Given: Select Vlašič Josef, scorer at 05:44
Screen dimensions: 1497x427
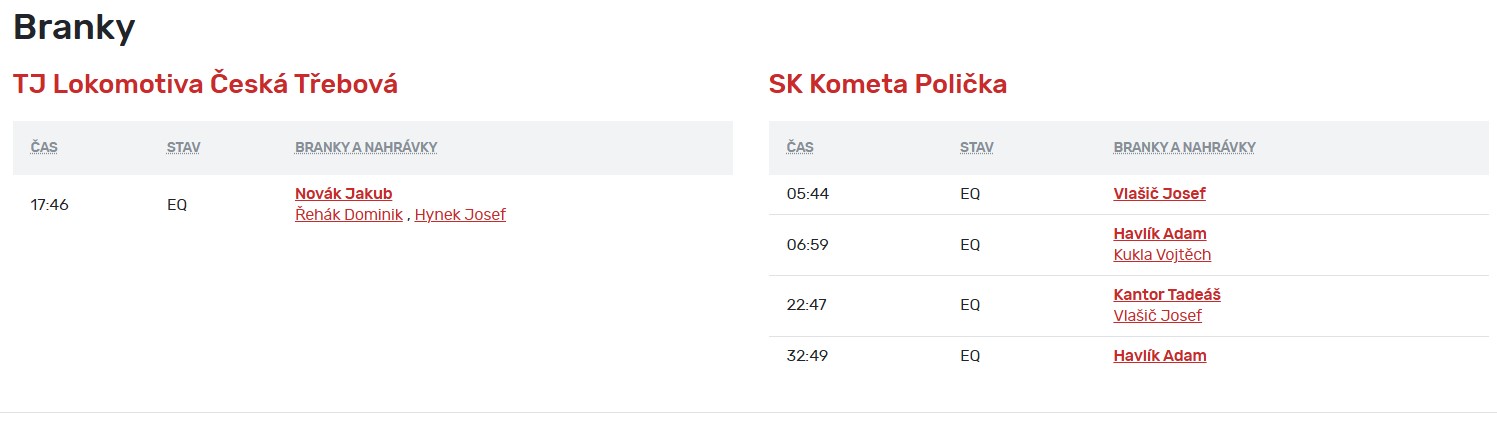Looking at the screenshot, I should click(1159, 194).
